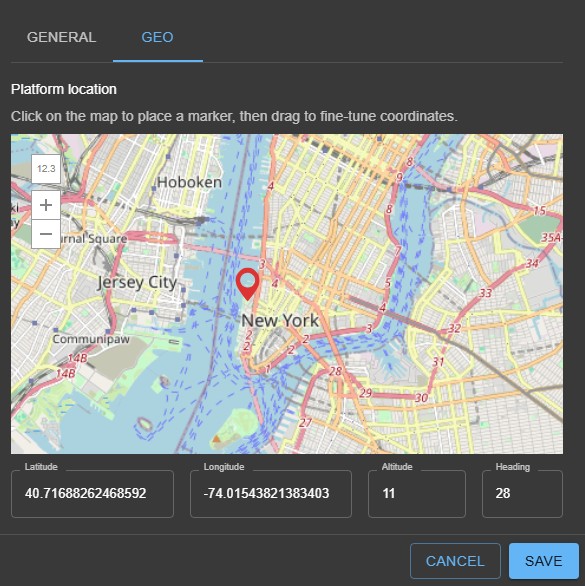Click route marker 35A on the map

pyautogui.click(x=551, y=237)
